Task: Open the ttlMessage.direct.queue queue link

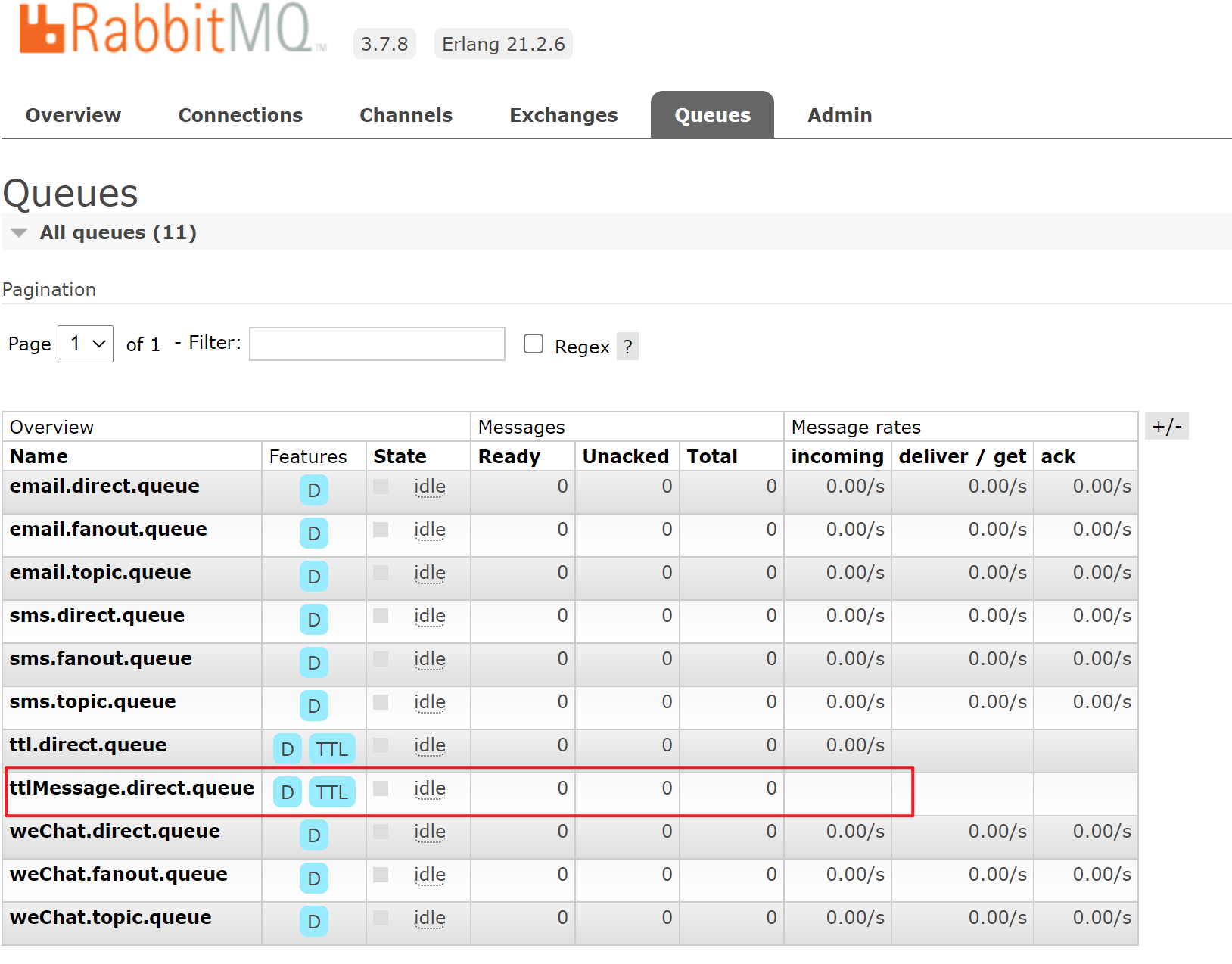Action: tap(132, 788)
